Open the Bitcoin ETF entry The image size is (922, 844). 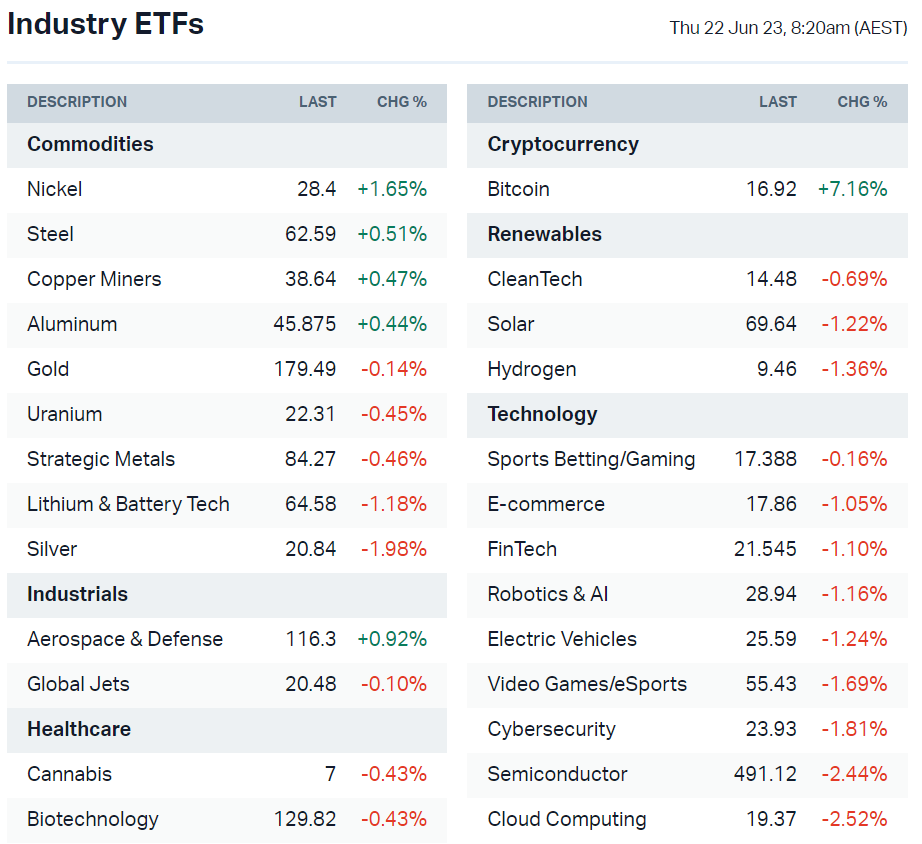point(518,189)
